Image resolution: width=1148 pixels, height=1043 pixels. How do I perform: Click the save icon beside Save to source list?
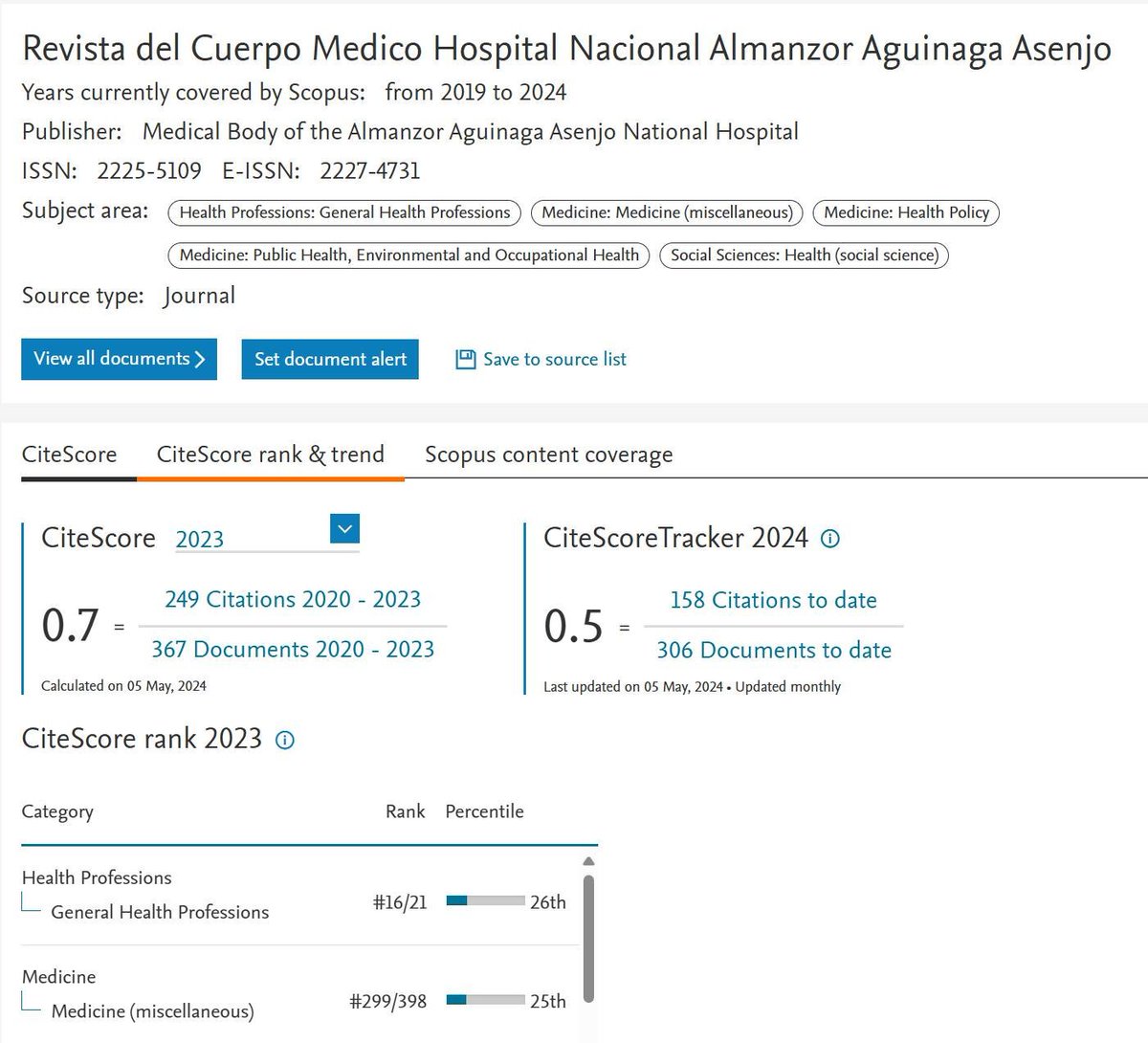(465, 360)
